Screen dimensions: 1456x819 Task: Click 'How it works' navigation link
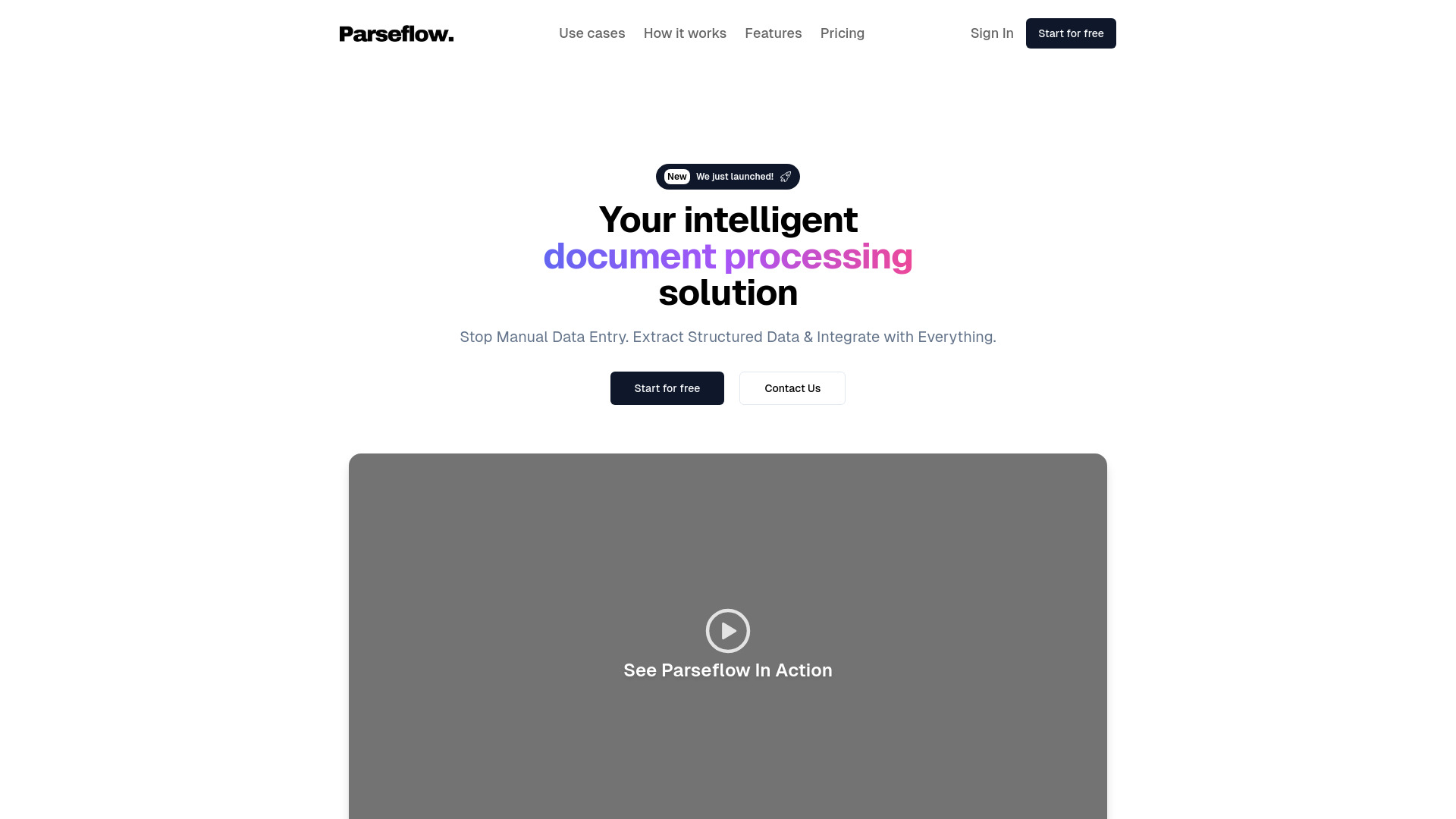685,33
